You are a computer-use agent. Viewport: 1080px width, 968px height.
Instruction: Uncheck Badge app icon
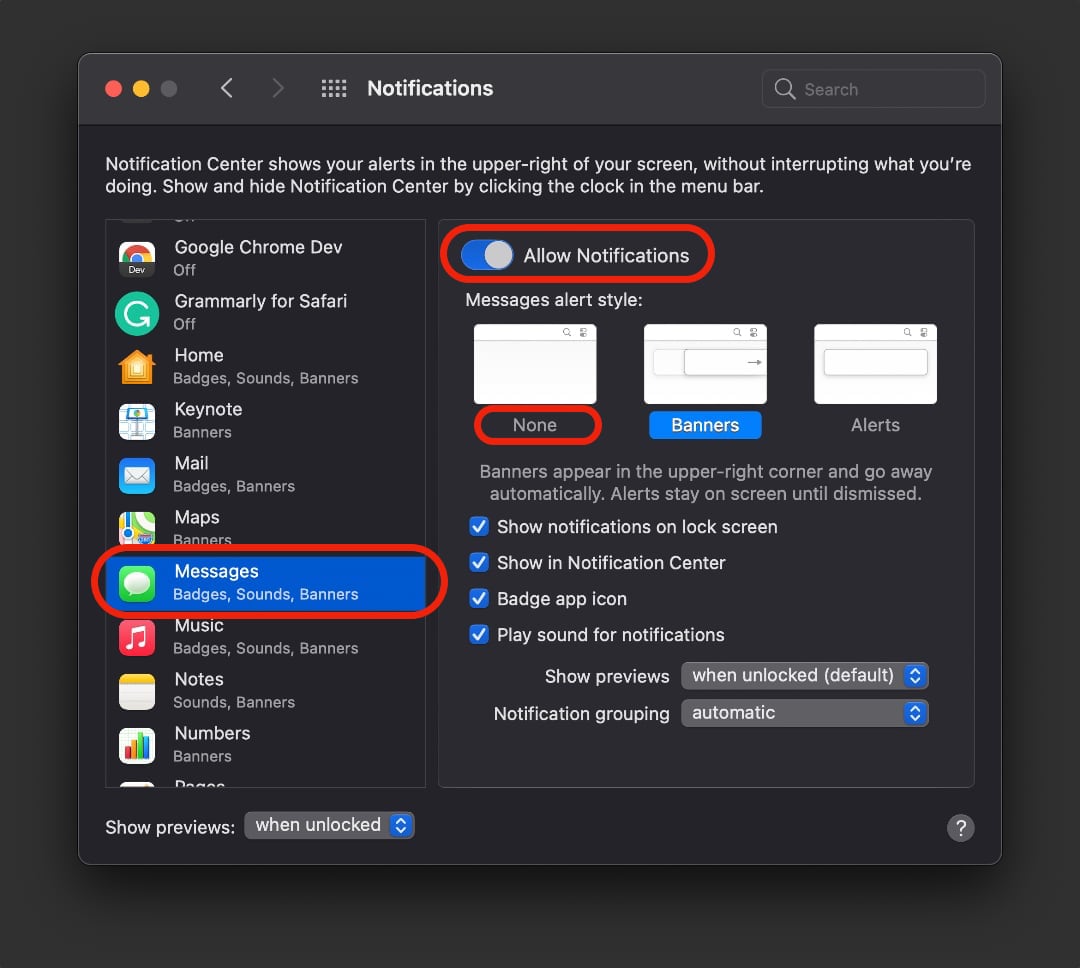coord(479,598)
